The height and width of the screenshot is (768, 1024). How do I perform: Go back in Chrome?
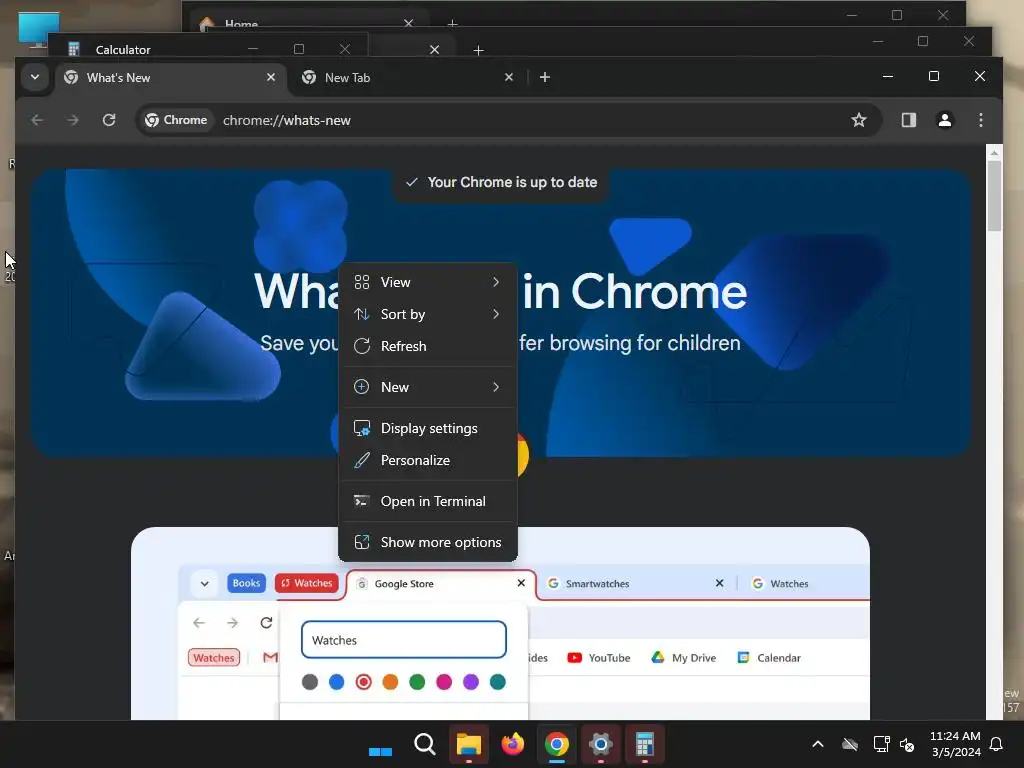[37, 120]
